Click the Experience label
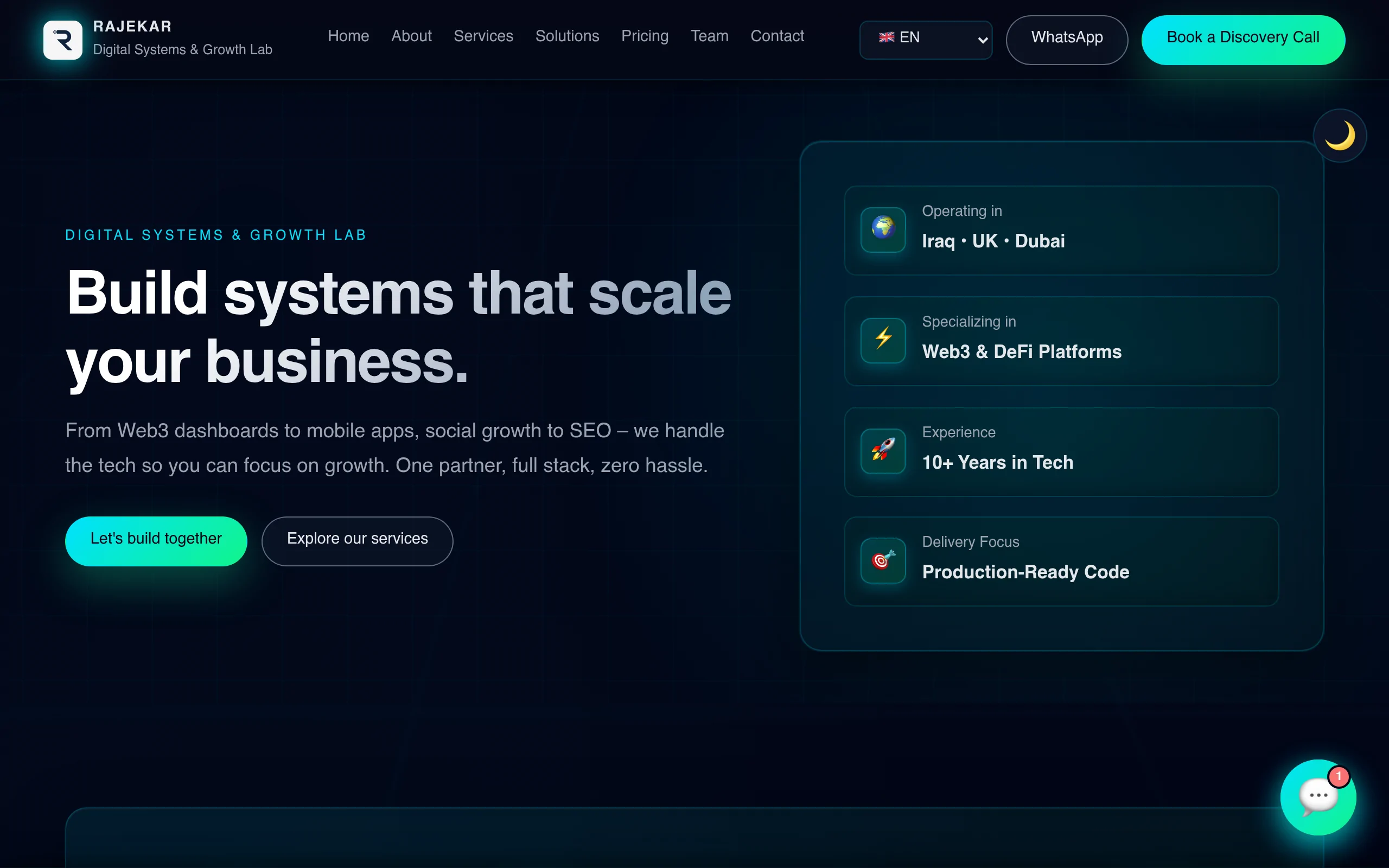Image resolution: width=1389 pixels, height=868 pixels. click(959, 432)
